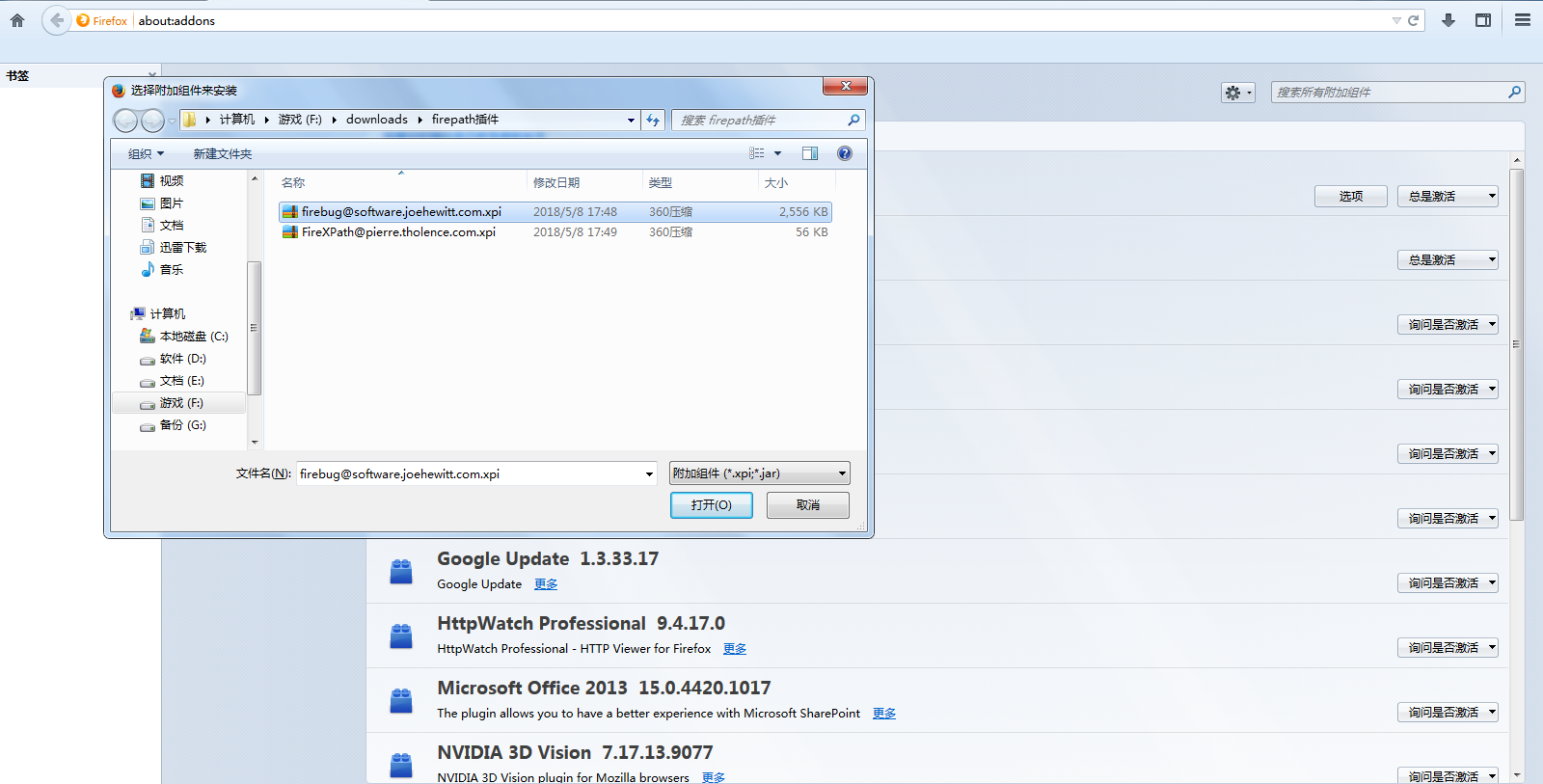Click the Google Update plugin icon
Viewport: 1543px width, 784px height.
pos(401,571)
